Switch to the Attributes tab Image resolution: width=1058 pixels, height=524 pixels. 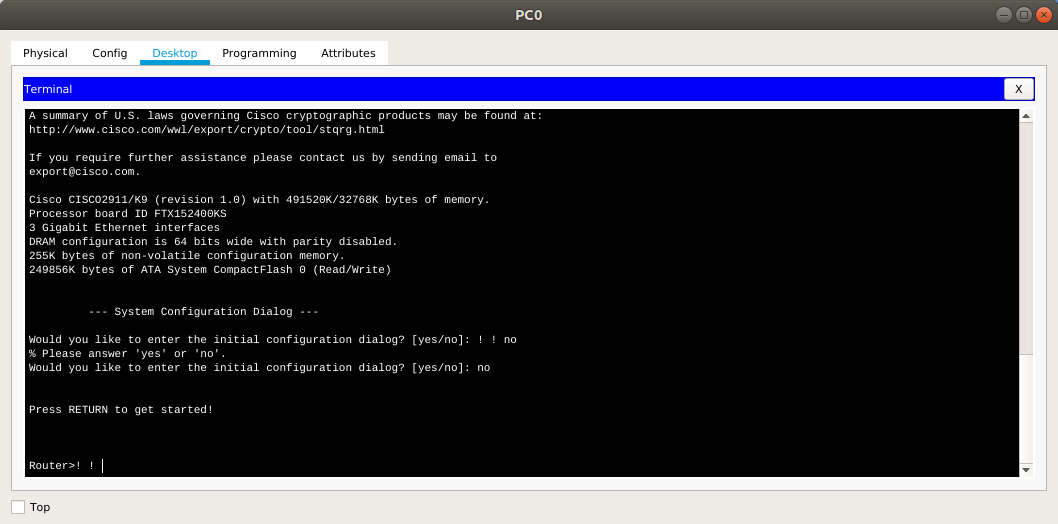[x=348, y=53]
